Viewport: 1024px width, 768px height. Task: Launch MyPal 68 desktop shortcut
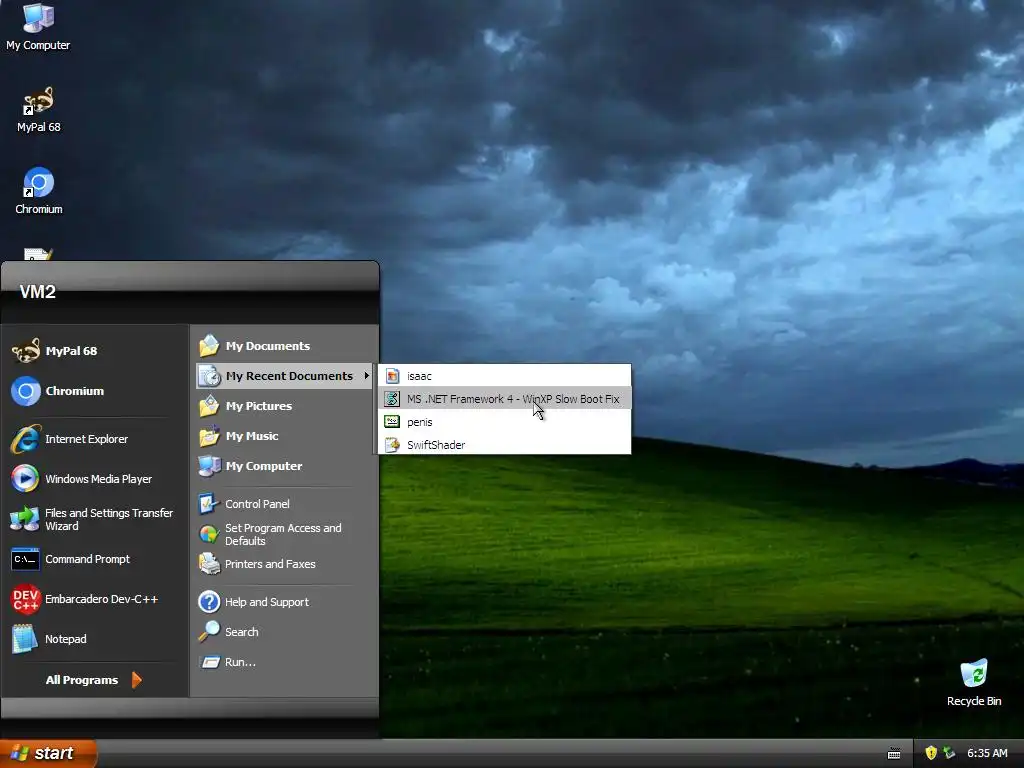tap(38, 110)
